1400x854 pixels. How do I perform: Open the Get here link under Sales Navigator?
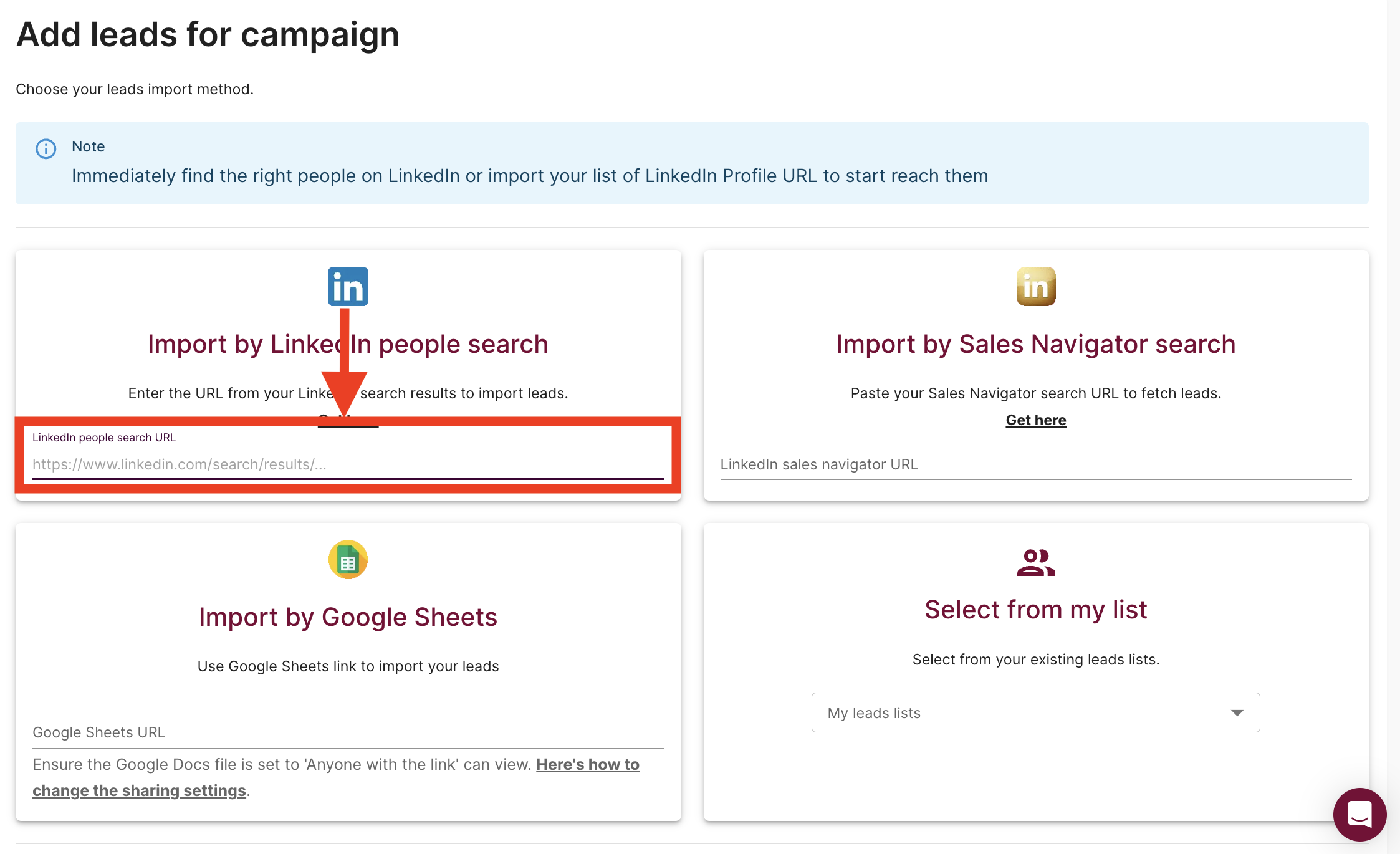click(x=1036, y=420)
